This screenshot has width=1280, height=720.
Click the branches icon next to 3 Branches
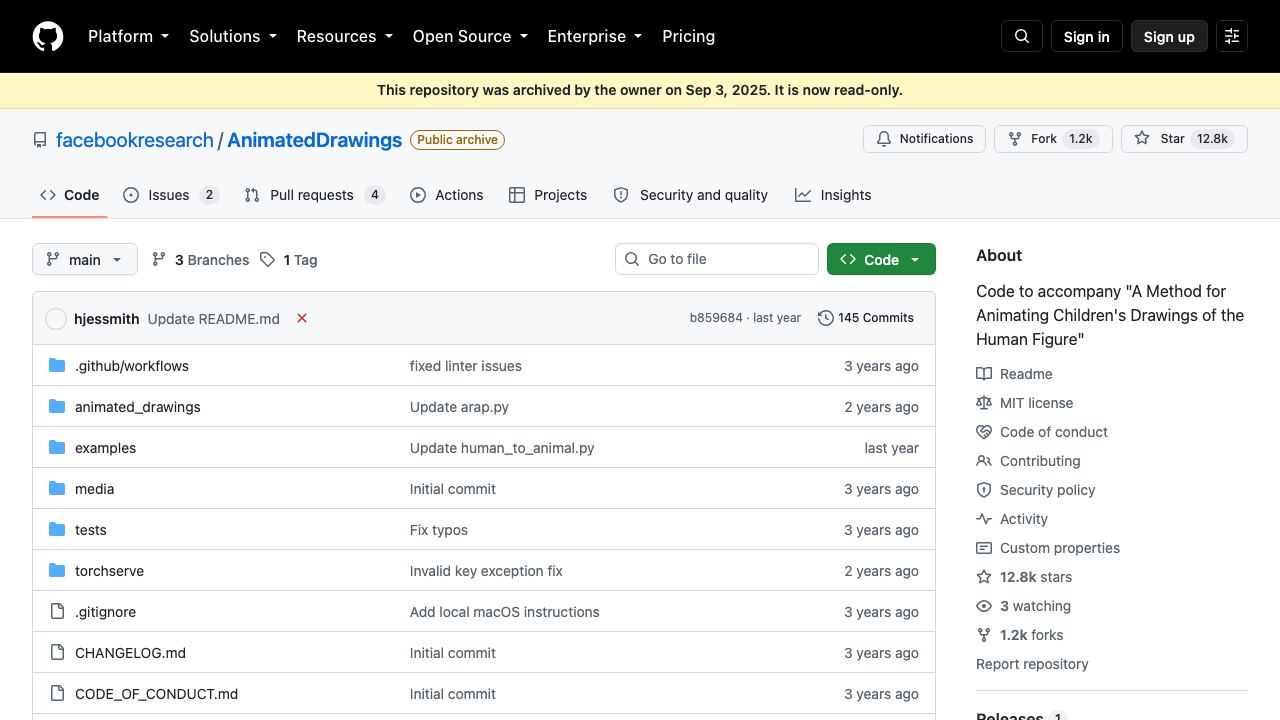point(159,260)
